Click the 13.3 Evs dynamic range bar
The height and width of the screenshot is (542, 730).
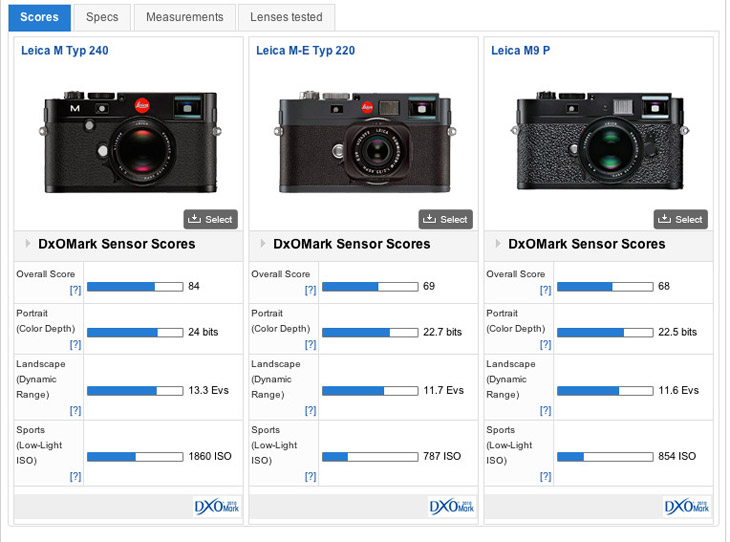(x=135, y=391)
